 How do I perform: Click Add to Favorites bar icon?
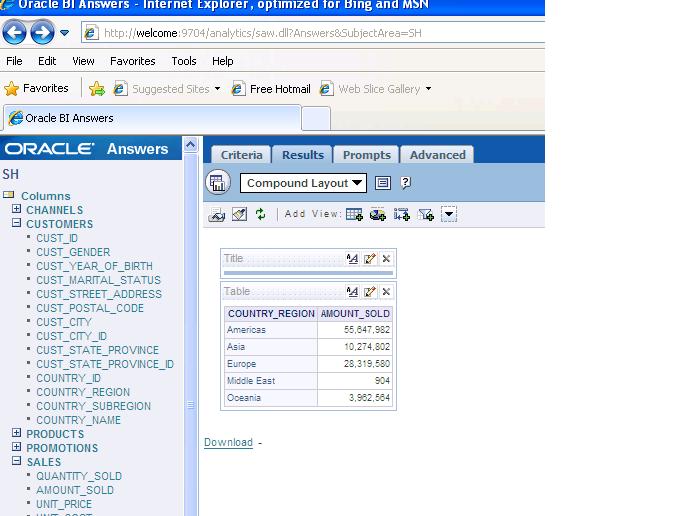coord(97,89)
